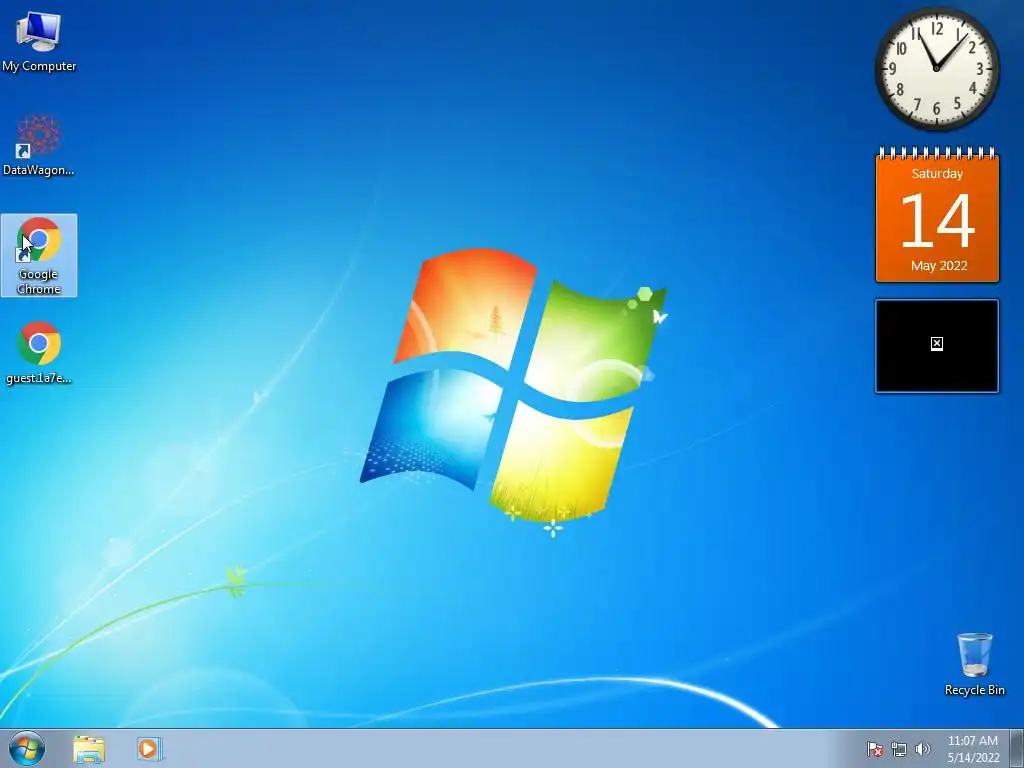1024x768 pixels.
Task: Launch Windows Media Player from the taskbar
Action: 149,749
